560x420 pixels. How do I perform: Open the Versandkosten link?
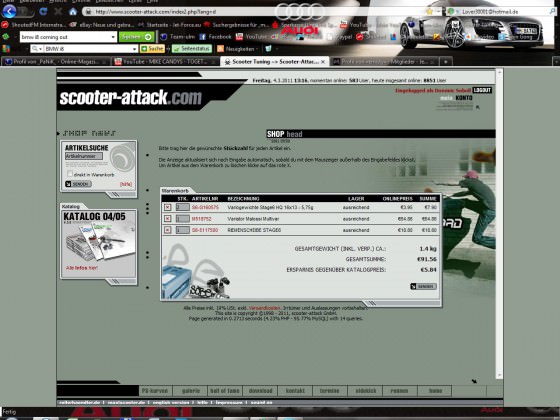[x=264, y=308]
